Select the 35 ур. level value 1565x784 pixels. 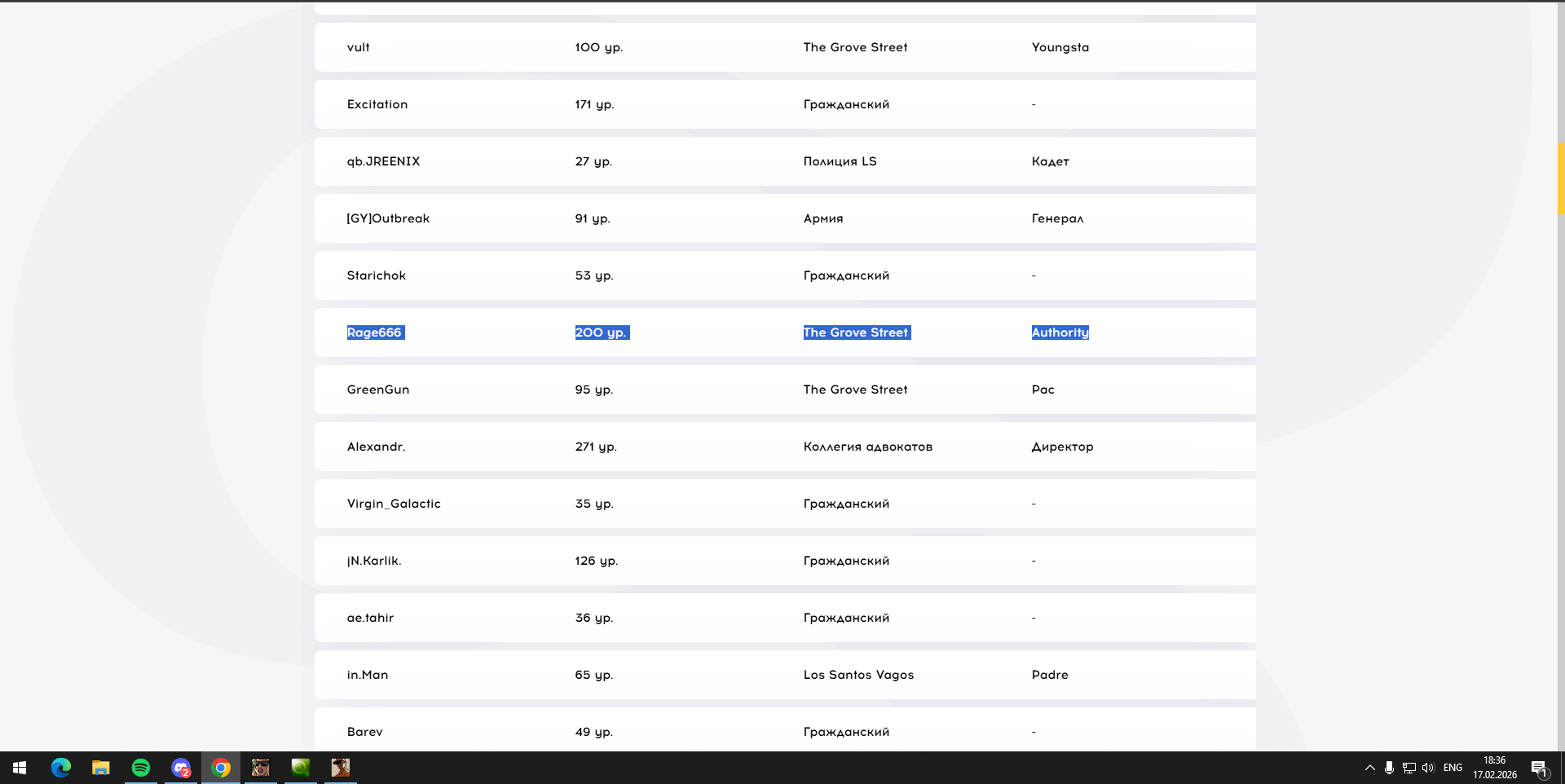coord(594,504)
